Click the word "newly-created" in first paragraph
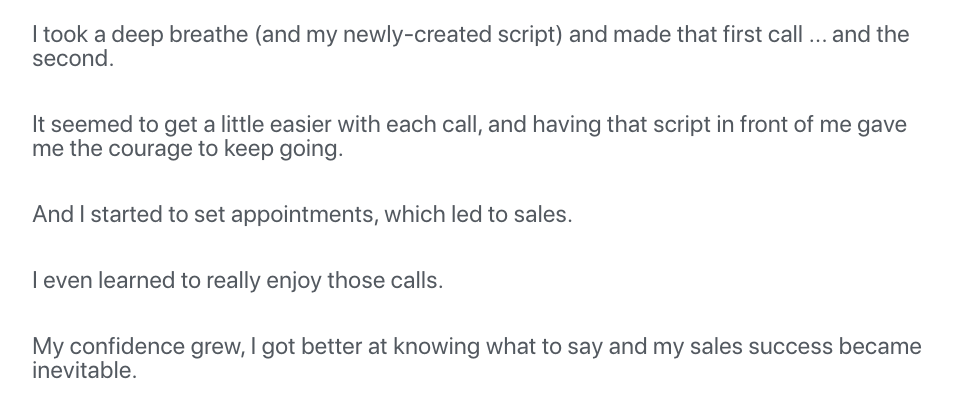This screenshot has height=413, width=959. 417,35
